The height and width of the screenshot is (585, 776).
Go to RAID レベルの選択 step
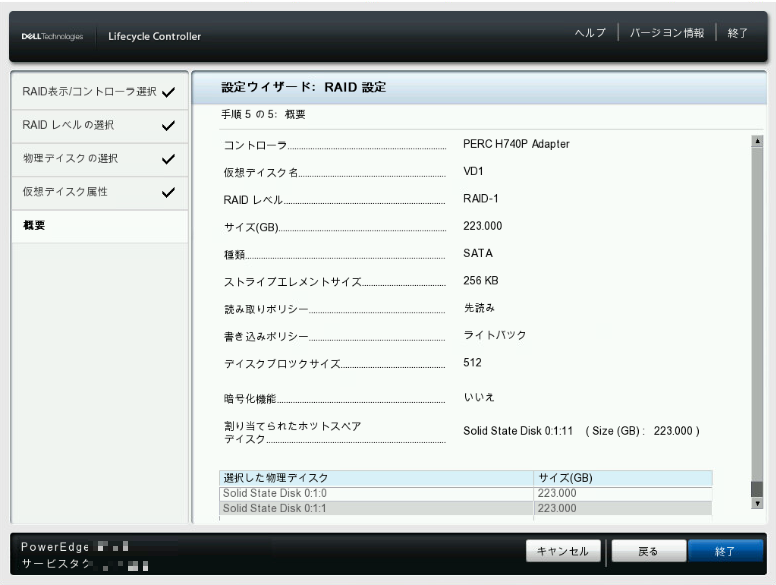68,125
